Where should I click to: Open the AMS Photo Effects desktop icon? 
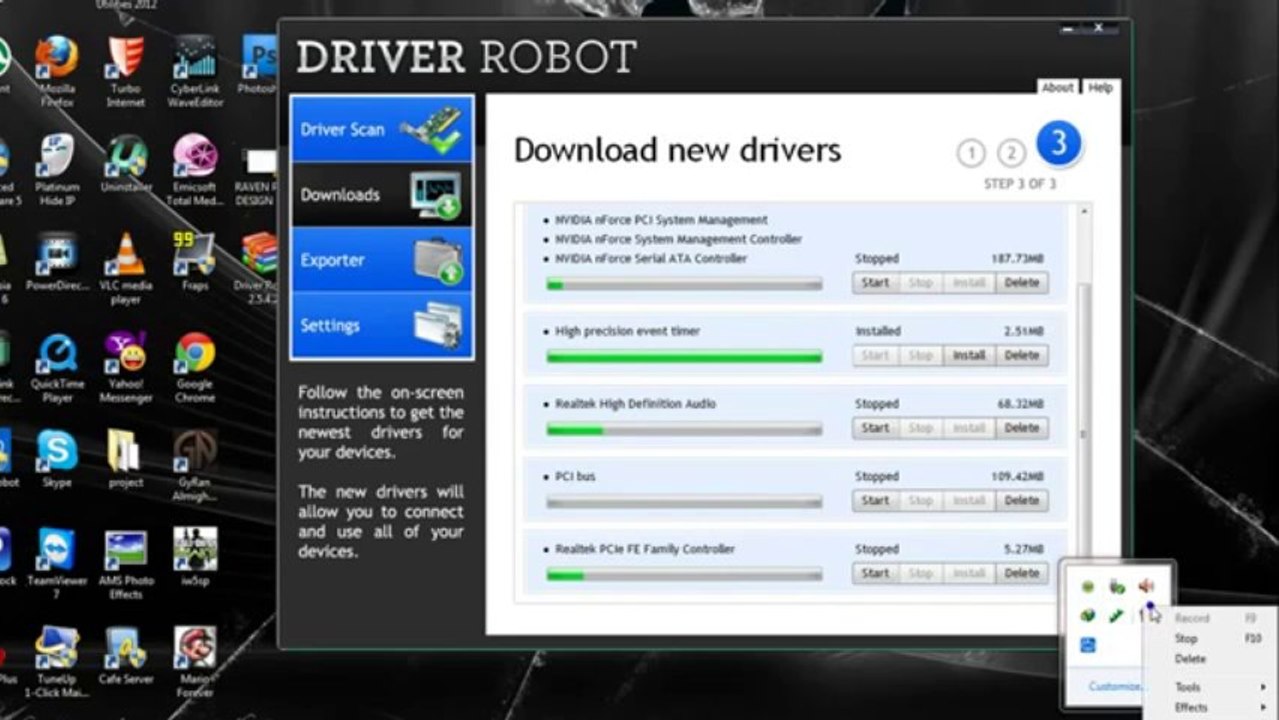(x=126, y=563)
